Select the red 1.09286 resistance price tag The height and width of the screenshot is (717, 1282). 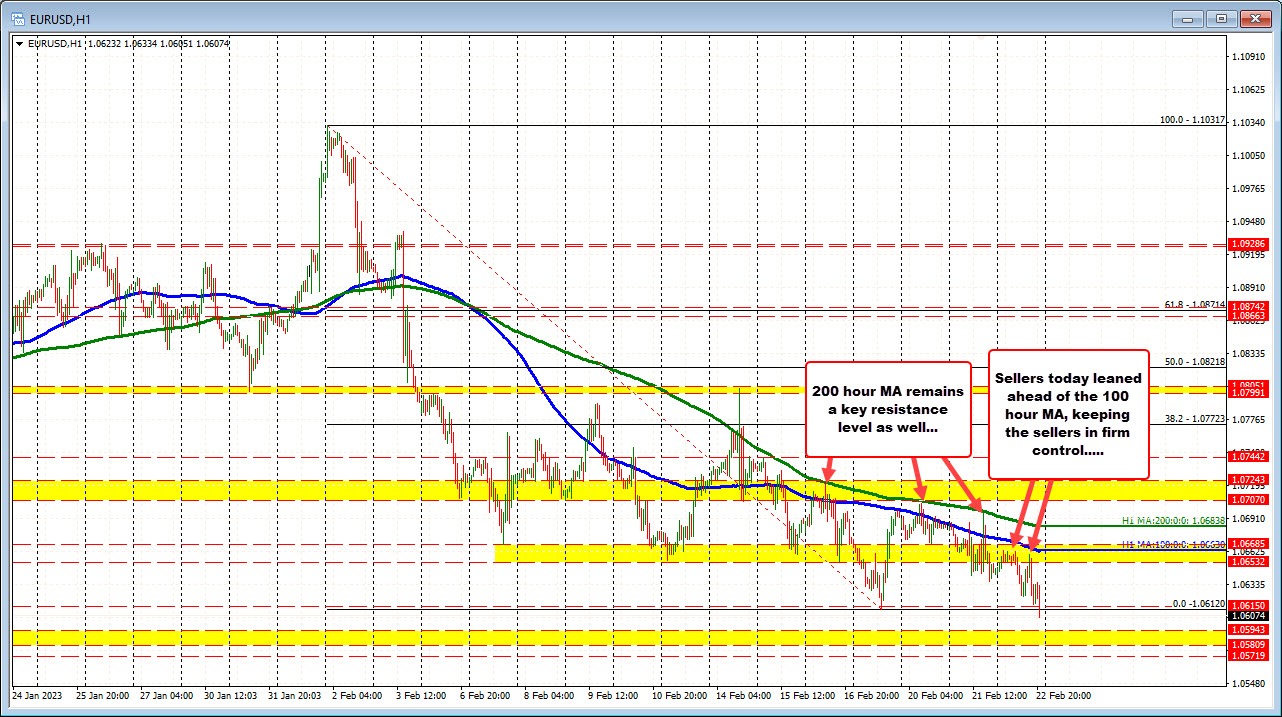[x=1249, y=243]
